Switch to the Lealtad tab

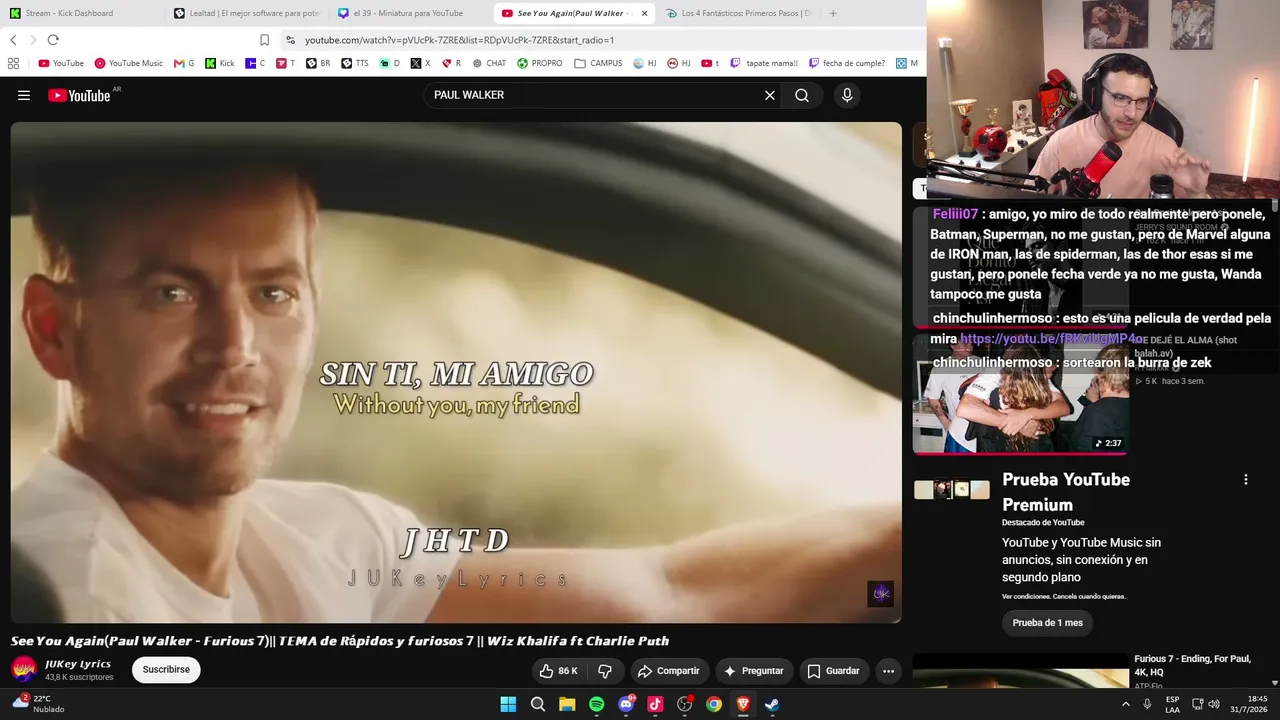pyautogui.click(x=246, y=13)
